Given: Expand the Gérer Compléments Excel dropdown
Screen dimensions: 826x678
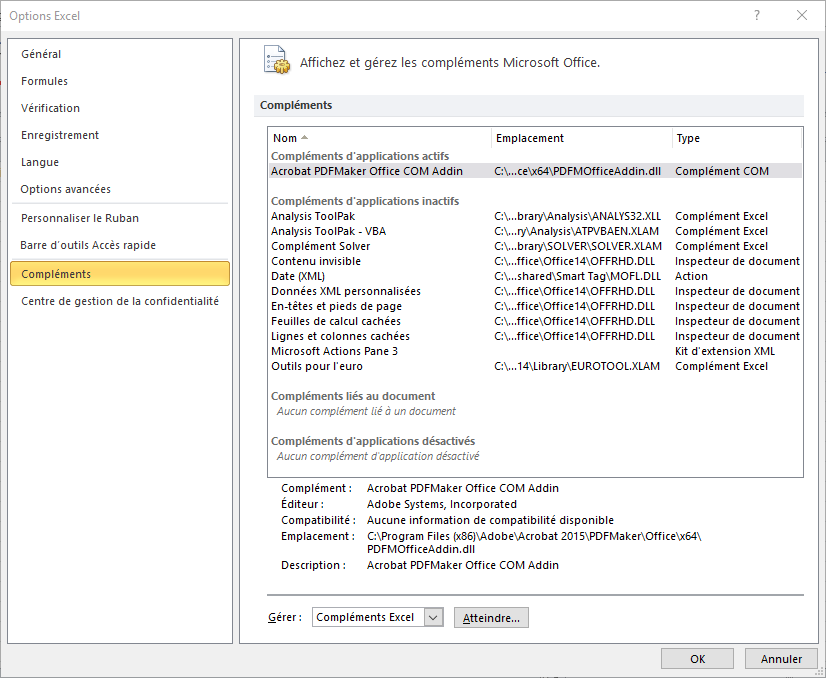Looking at the screenshot, I should (x=433, y=618).
